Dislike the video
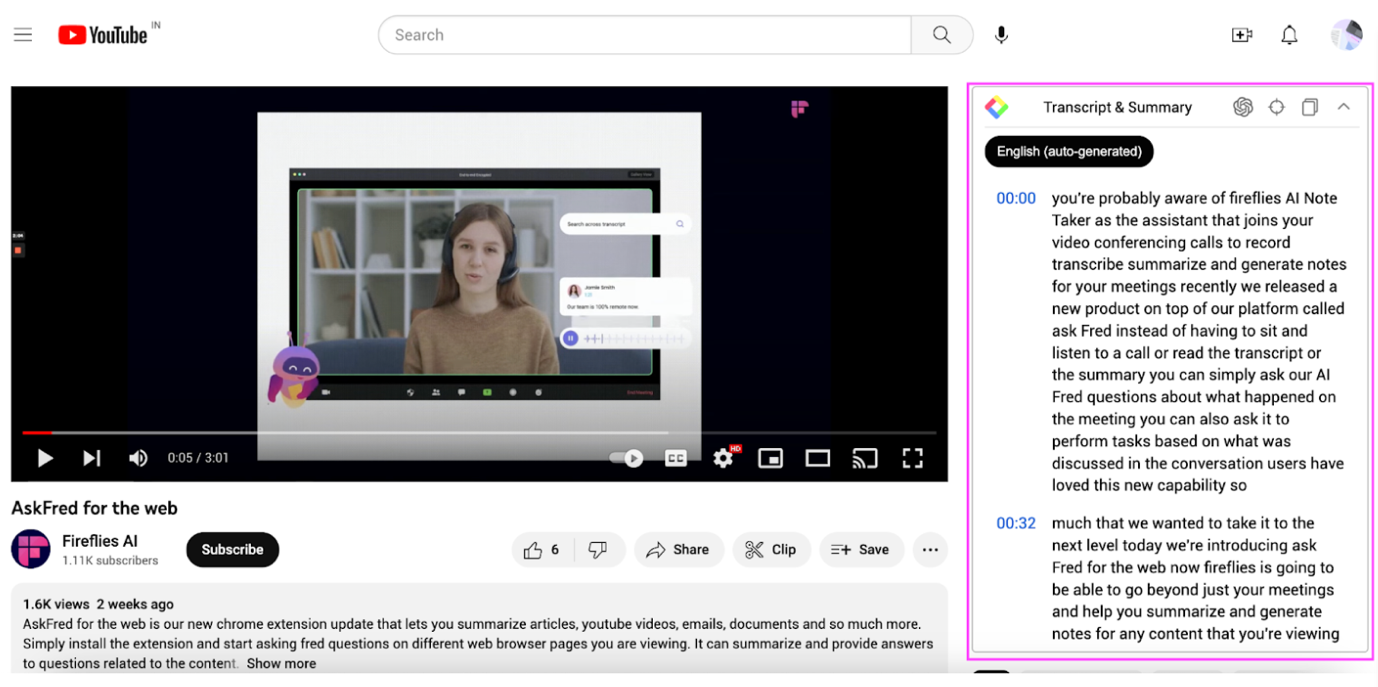 (x=598, y=550)
